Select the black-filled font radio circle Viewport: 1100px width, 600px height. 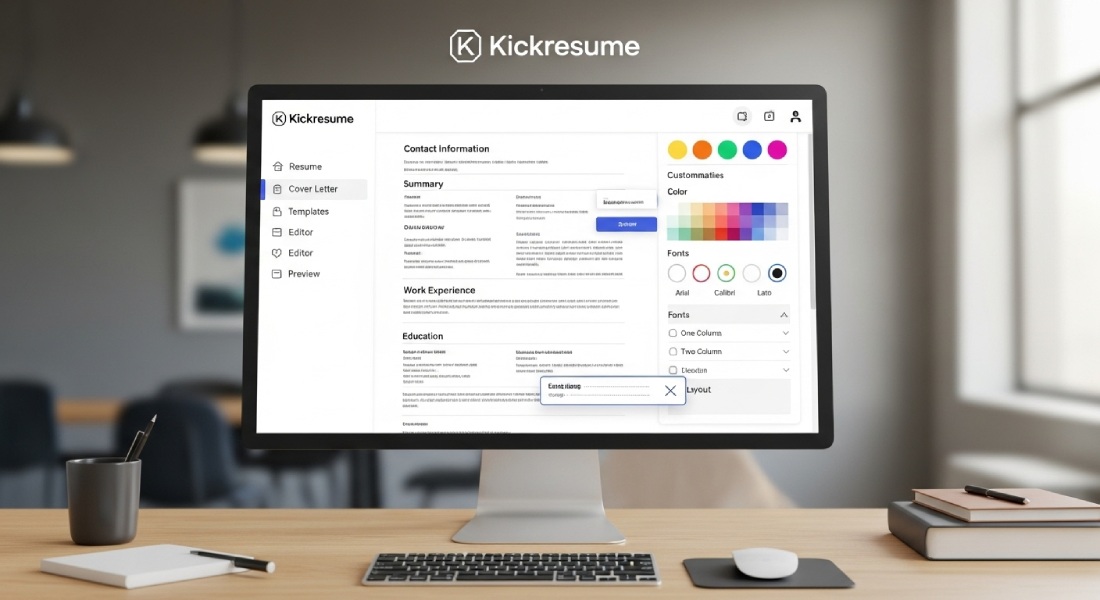coord(777,273)
